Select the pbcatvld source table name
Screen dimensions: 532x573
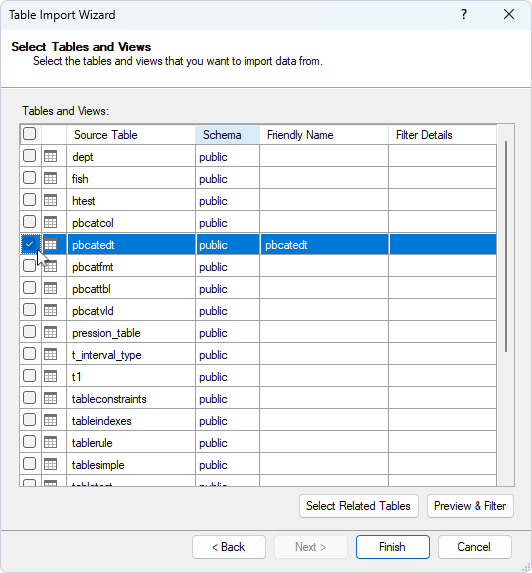[x=93, y=311]
